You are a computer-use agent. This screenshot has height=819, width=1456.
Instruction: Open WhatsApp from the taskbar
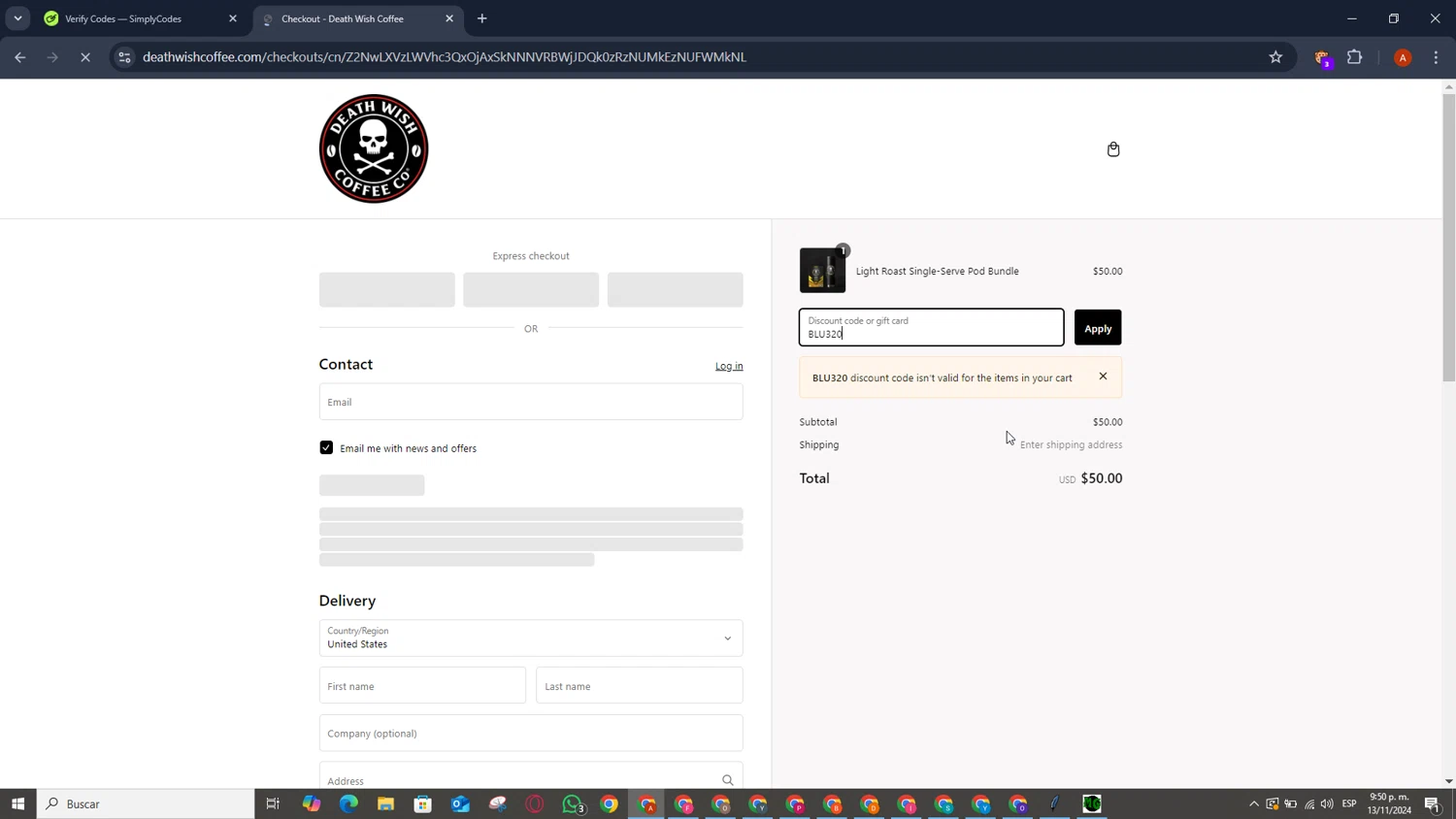click(x=573, y=803)
